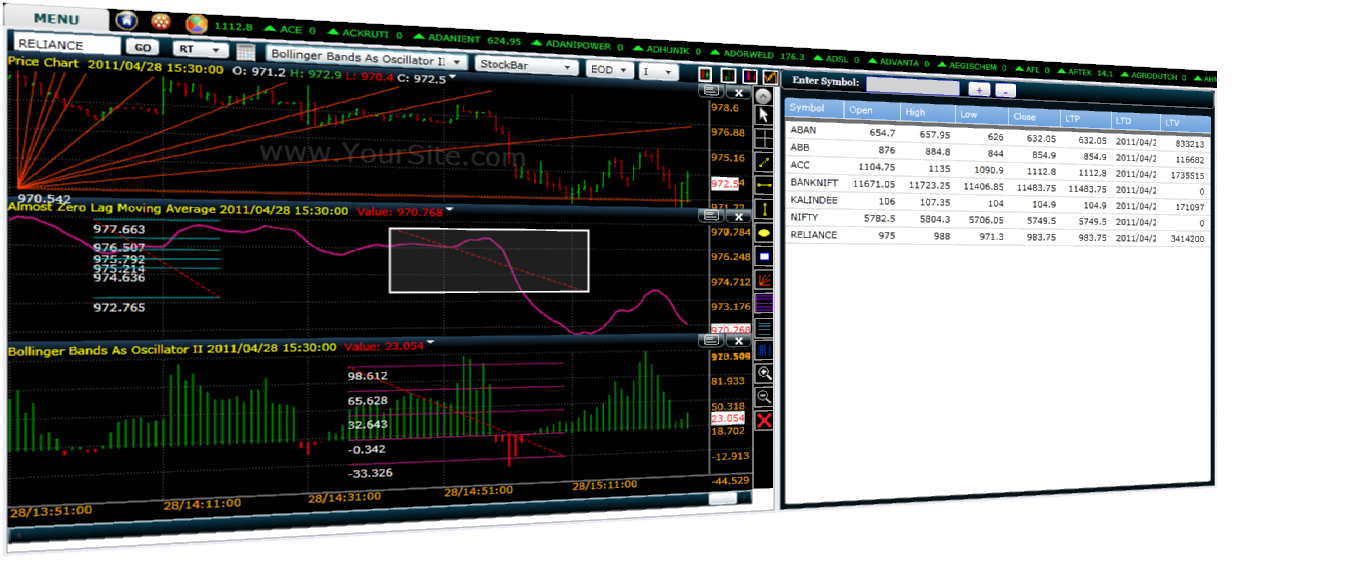Select the yellow ellipse drawing tool
1360x562 pixels.
[764, 232]
